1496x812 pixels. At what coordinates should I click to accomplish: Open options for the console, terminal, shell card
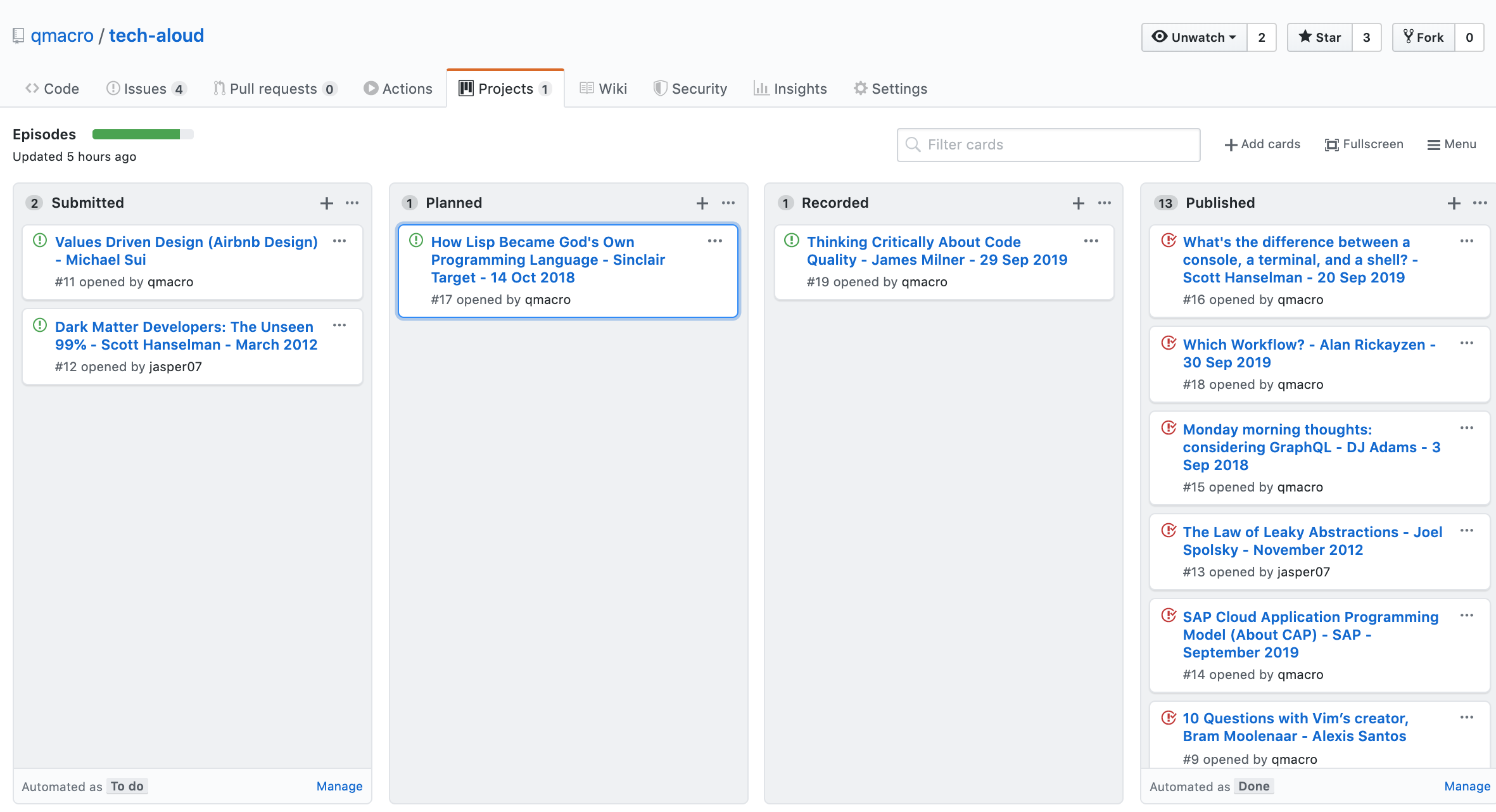(1467, 241)
